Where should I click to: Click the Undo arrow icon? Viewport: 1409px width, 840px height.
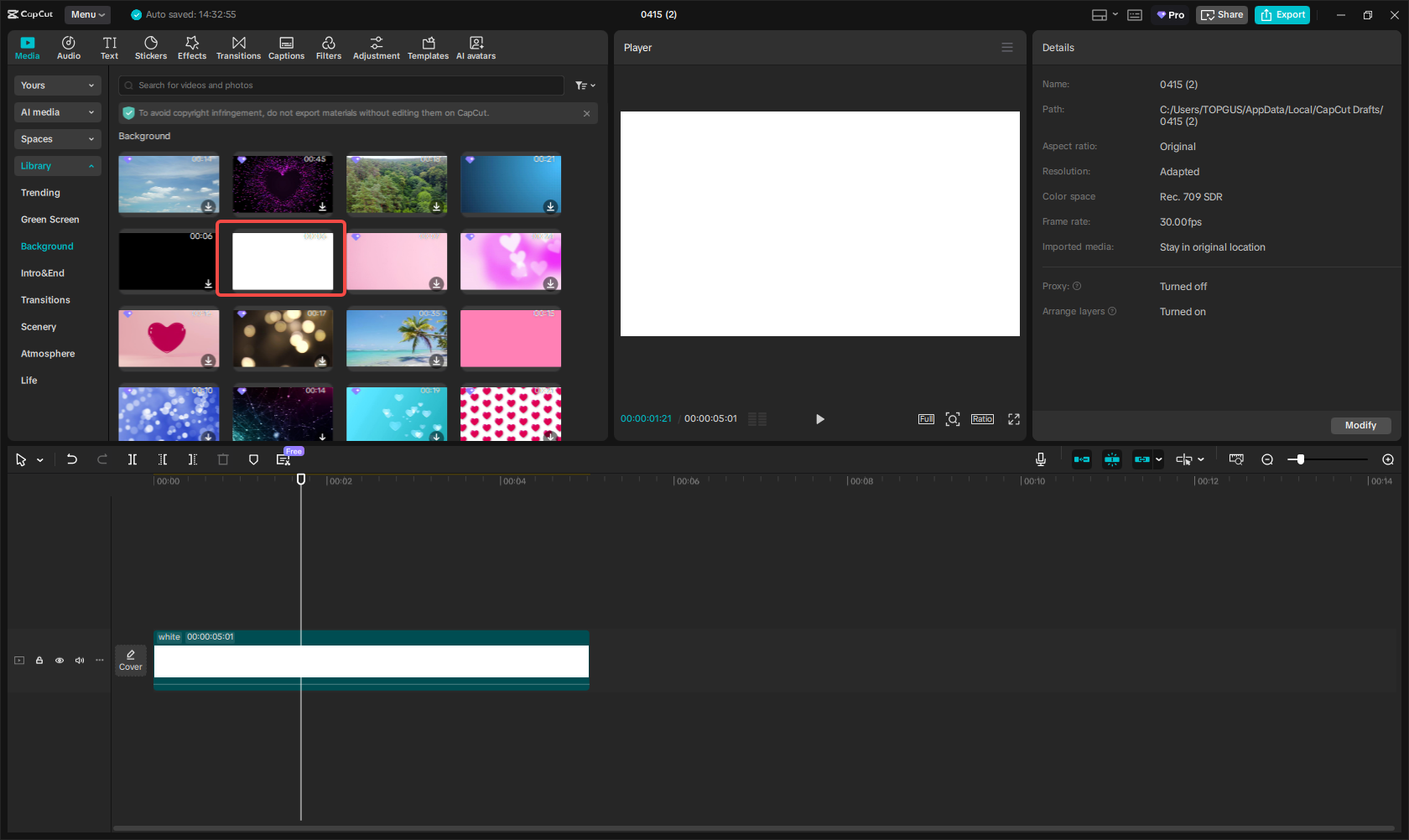click(72, 459)
